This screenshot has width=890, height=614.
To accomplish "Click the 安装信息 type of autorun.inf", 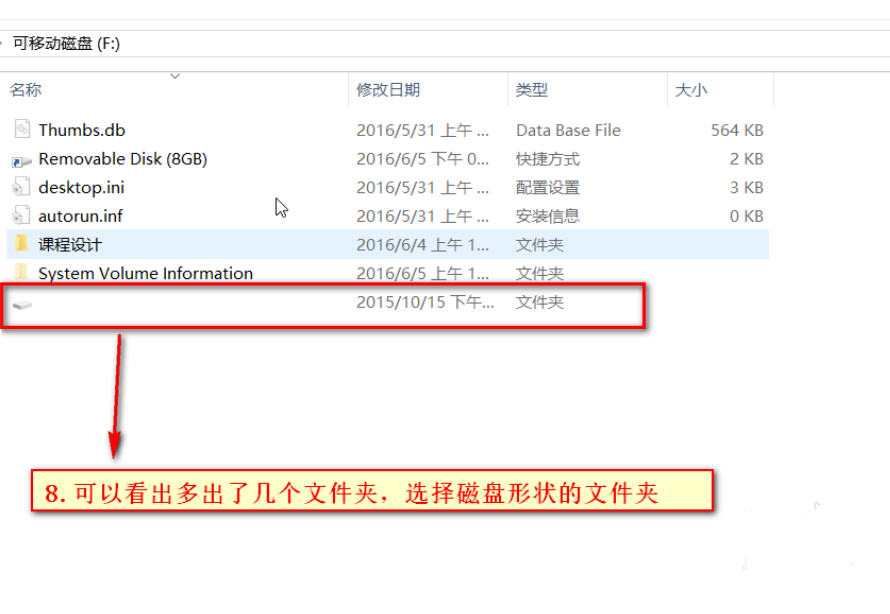I will click(548, 216).
